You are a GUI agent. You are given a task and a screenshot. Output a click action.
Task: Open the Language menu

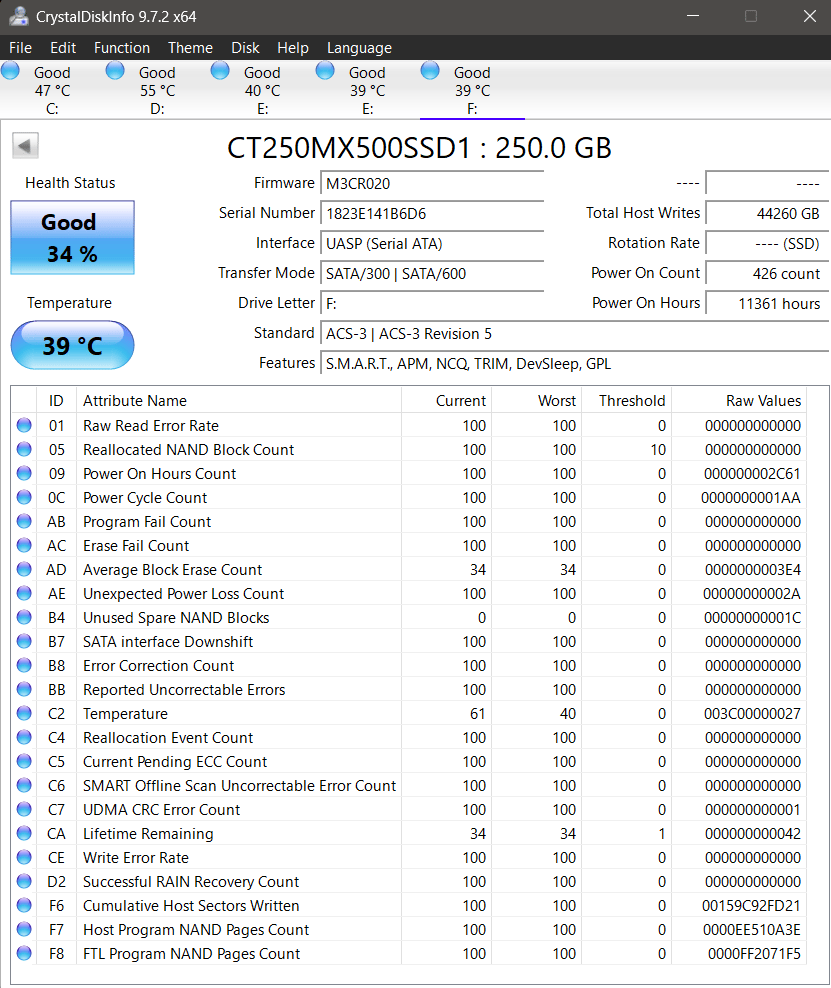[359, 48]
